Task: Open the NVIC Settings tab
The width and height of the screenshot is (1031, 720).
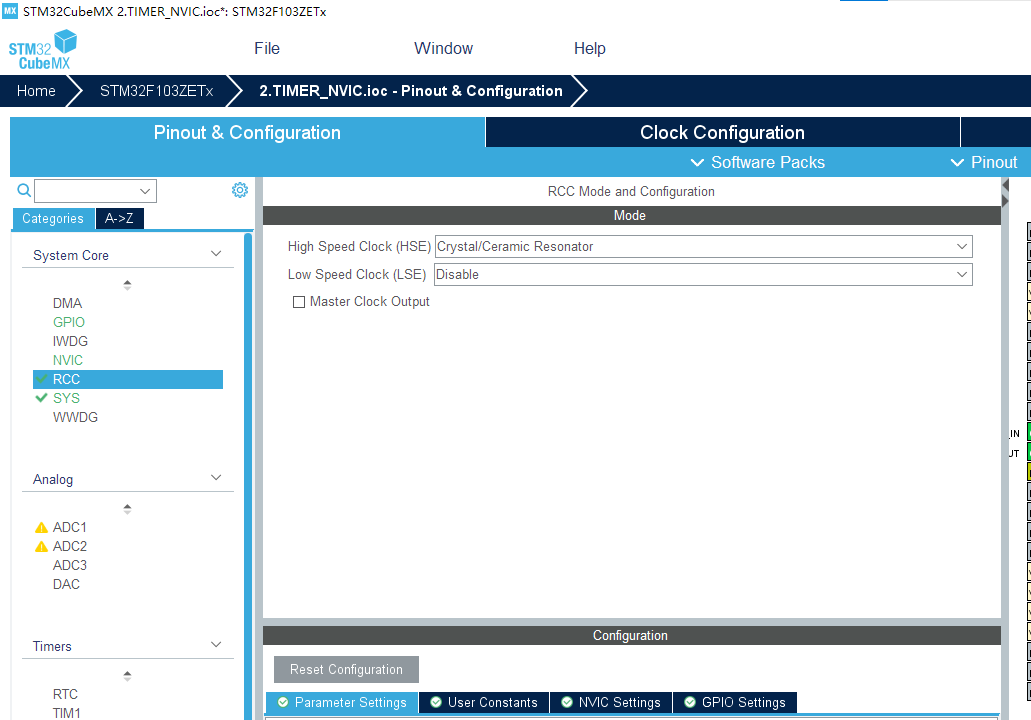Action: [x=611, y=702]
